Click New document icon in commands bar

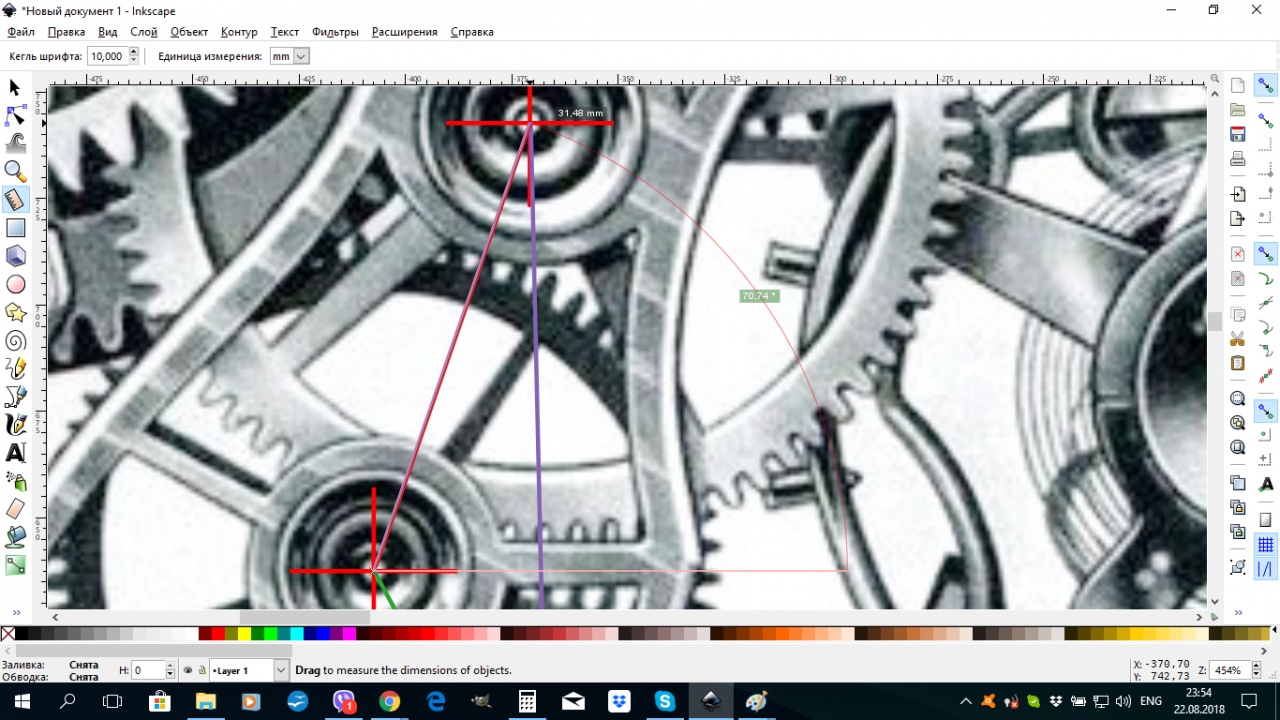tap(1238, 85)
